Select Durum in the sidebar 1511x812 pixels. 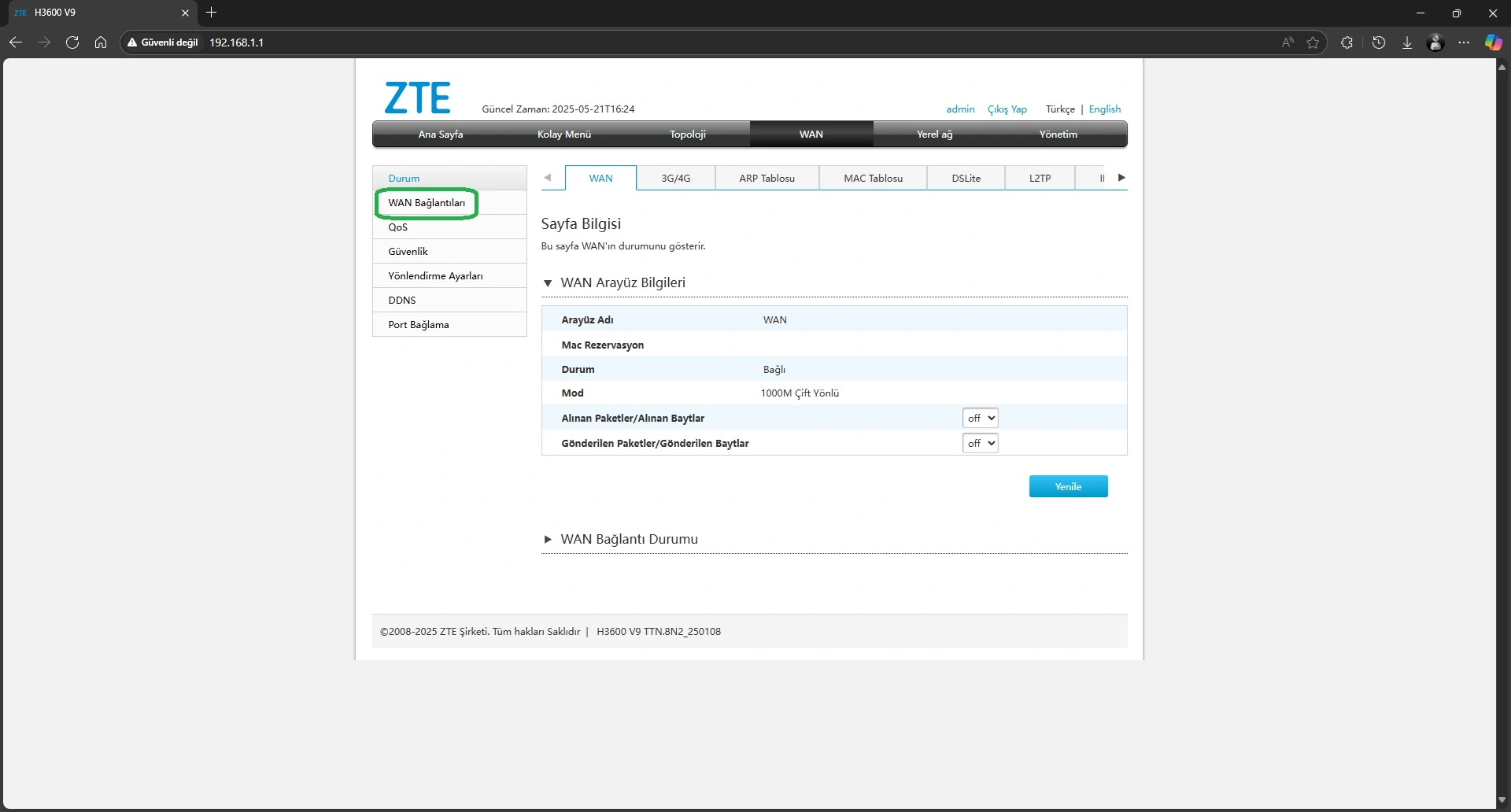click(x=449, y=179)
